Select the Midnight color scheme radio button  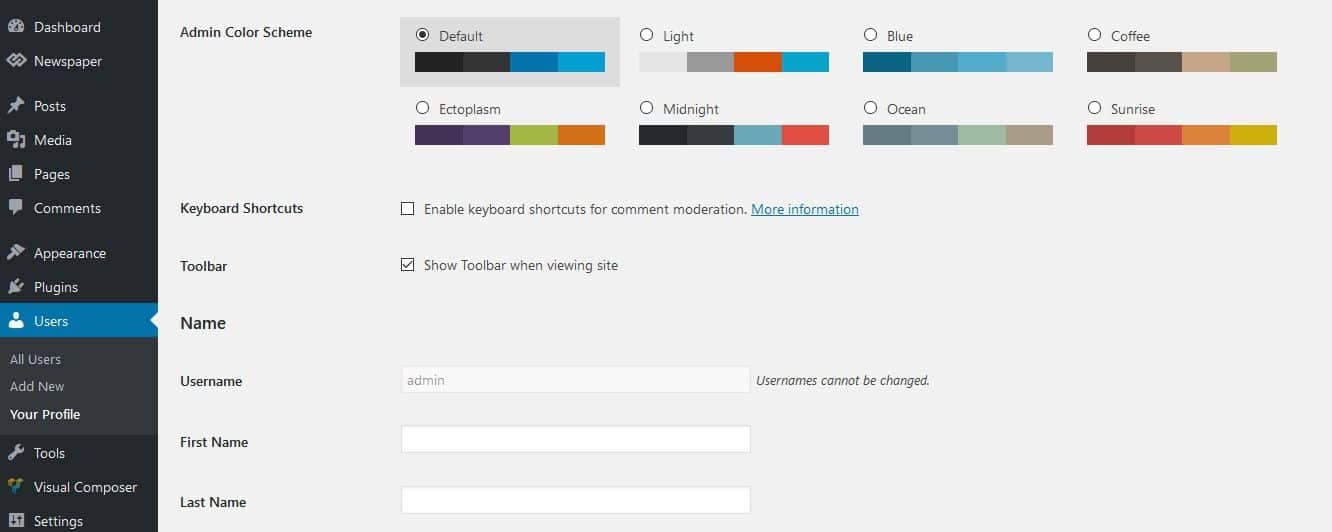(646, 108)
